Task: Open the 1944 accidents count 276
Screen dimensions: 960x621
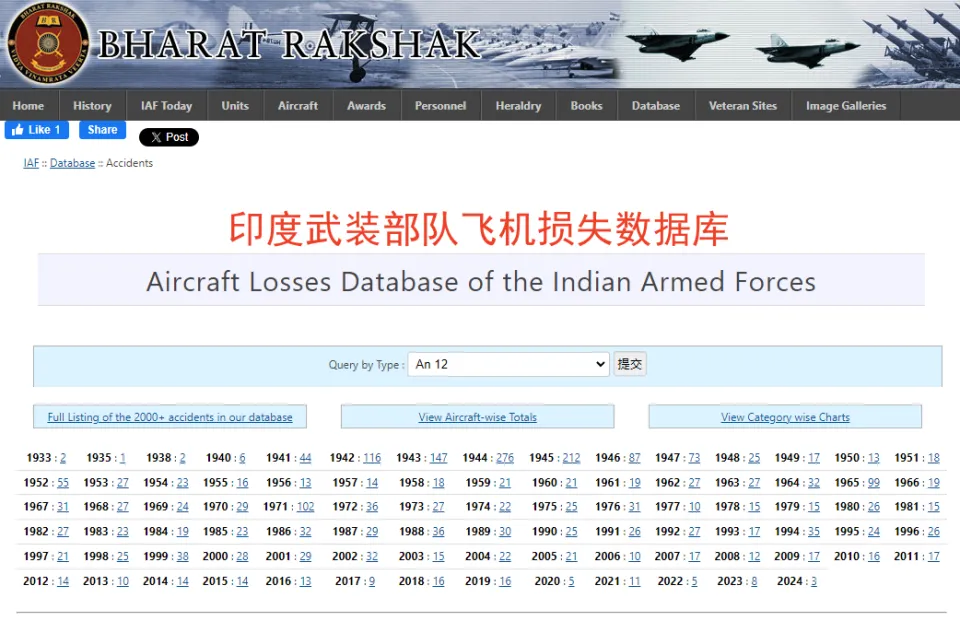Action: [x=505, y=458]
